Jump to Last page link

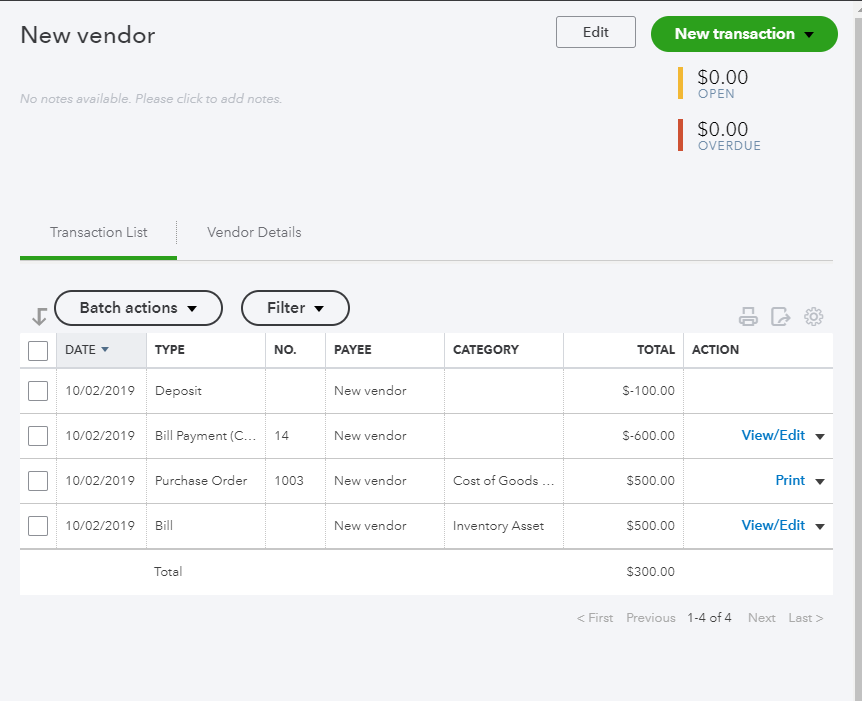pyautogui.click(x=805, y=618)
